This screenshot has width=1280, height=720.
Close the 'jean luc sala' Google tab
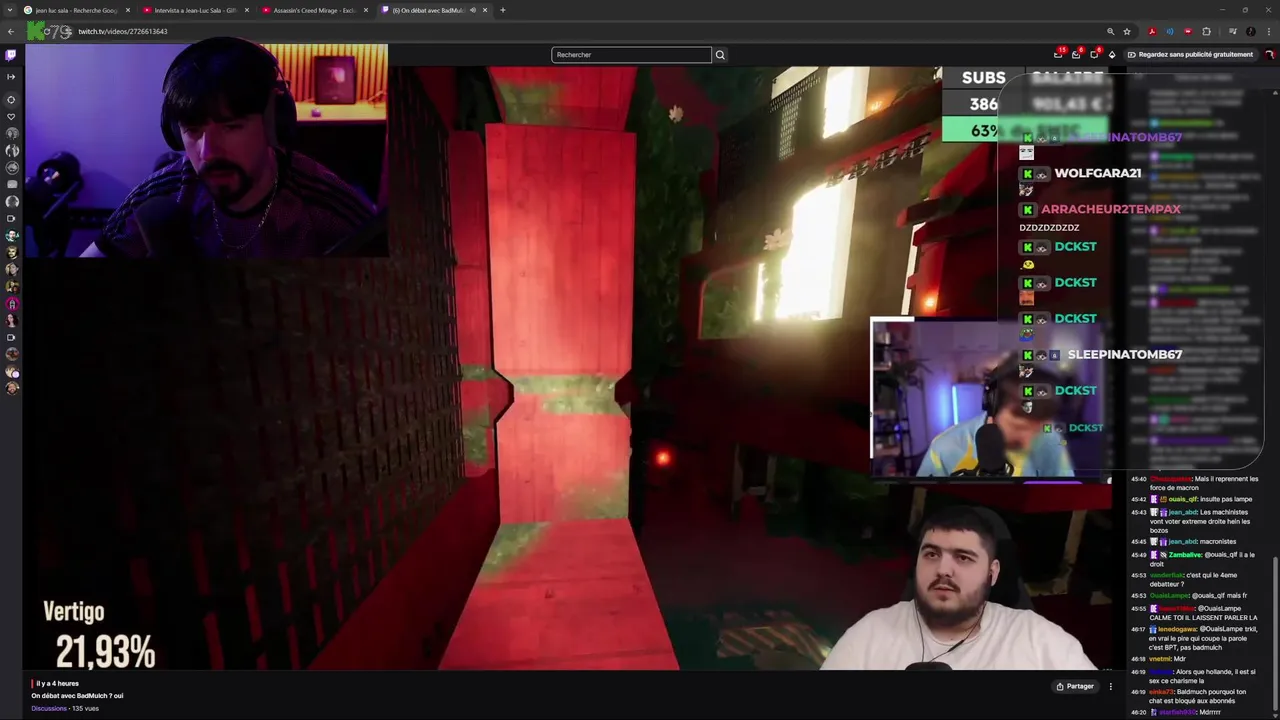pos(128,10)
